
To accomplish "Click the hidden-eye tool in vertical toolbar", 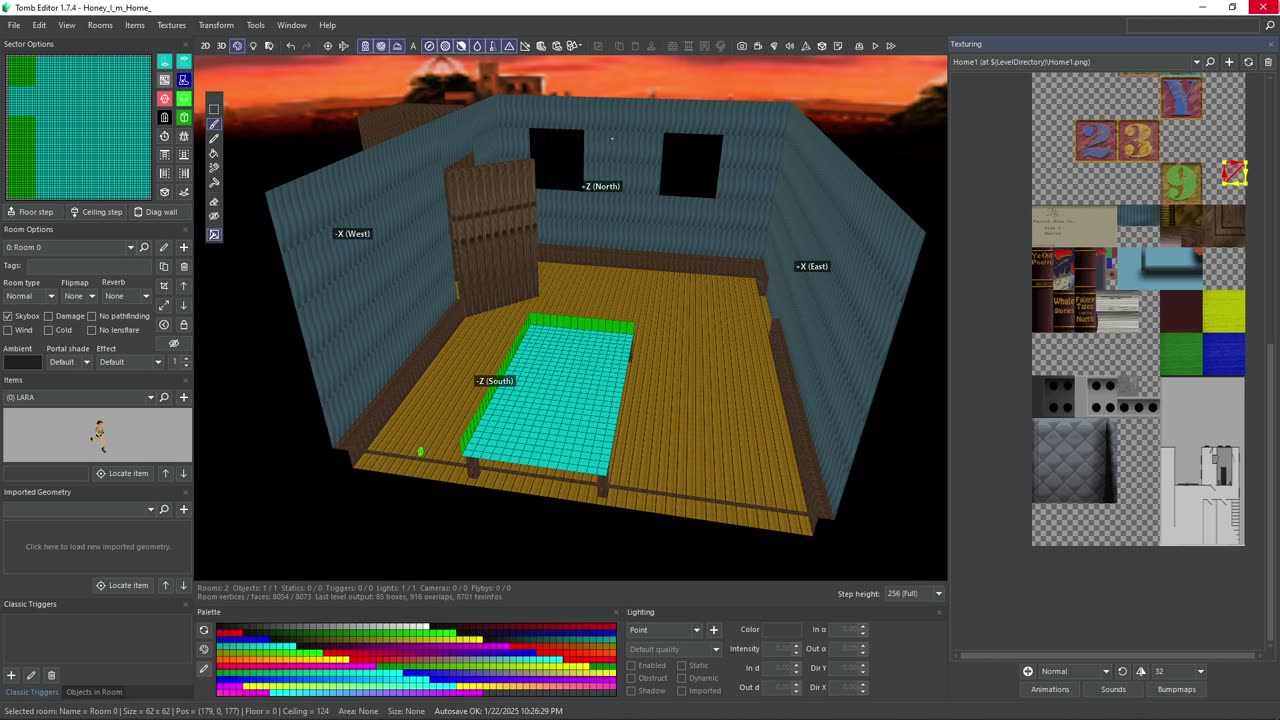I will pyautogui.click(x=214, y=217).
